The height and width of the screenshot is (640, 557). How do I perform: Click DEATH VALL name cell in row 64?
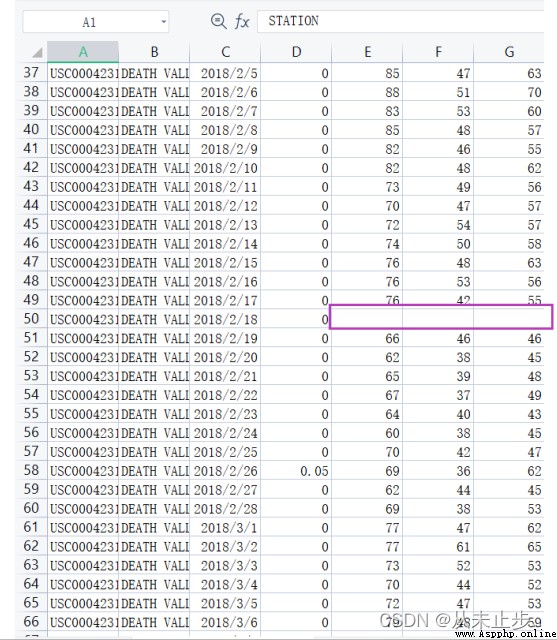(x=154, y=584)
